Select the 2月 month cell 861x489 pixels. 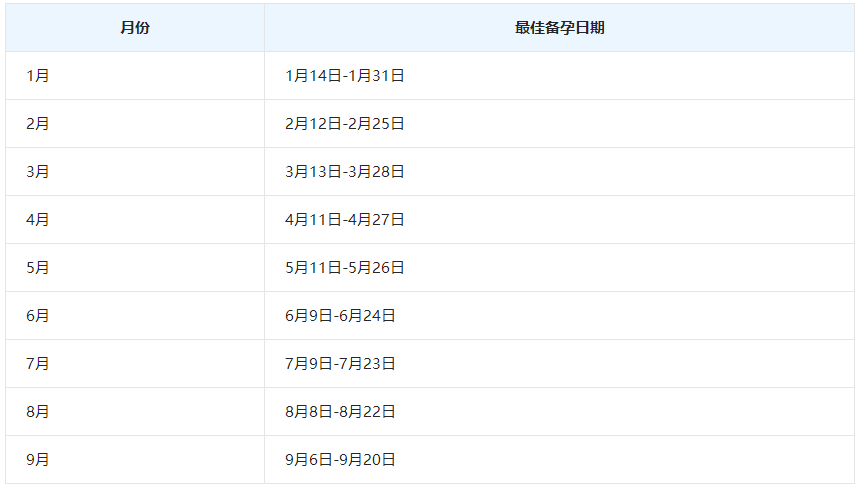tap(38, 124)
